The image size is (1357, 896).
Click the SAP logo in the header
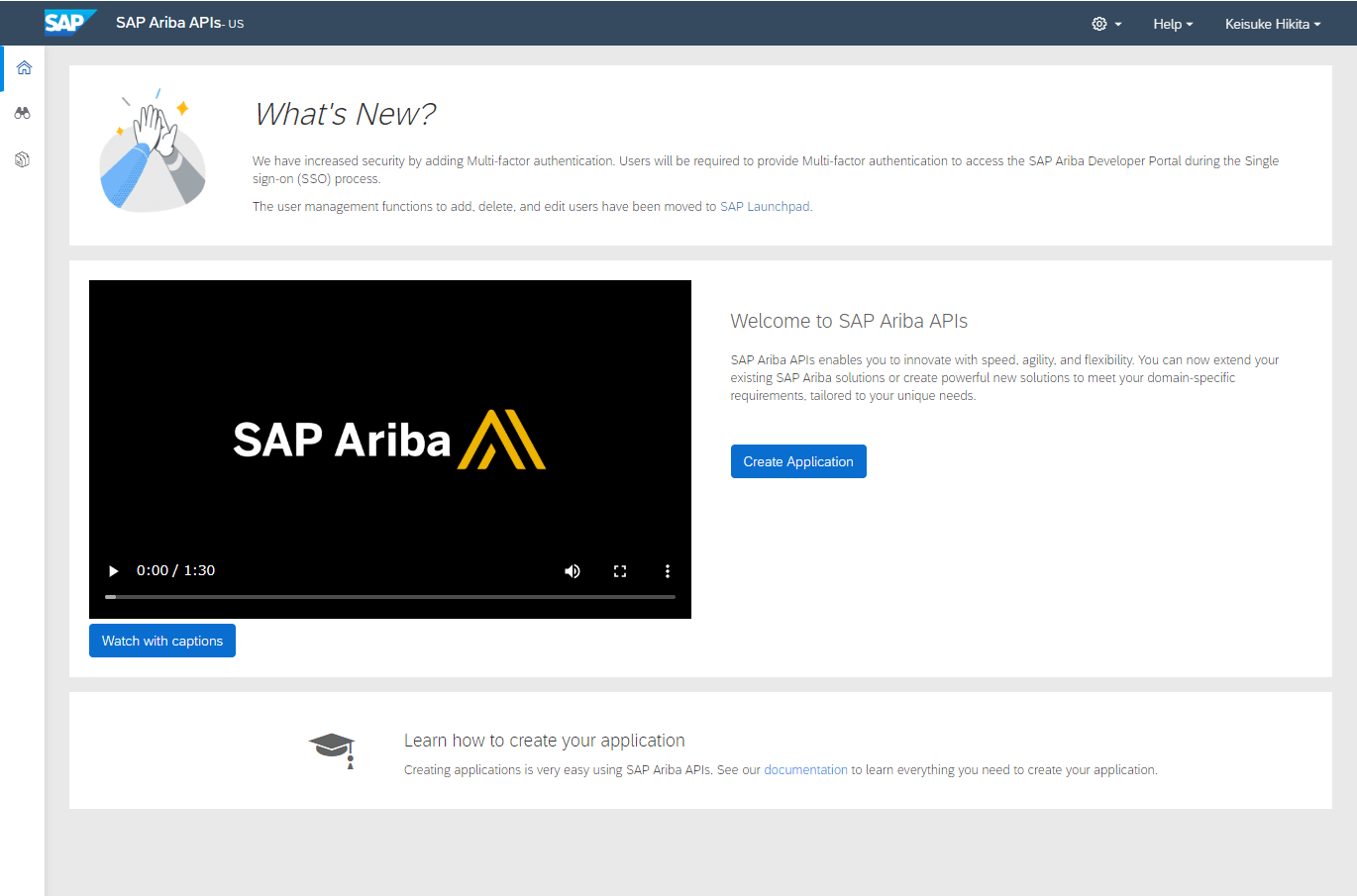[x=70, y=22]
